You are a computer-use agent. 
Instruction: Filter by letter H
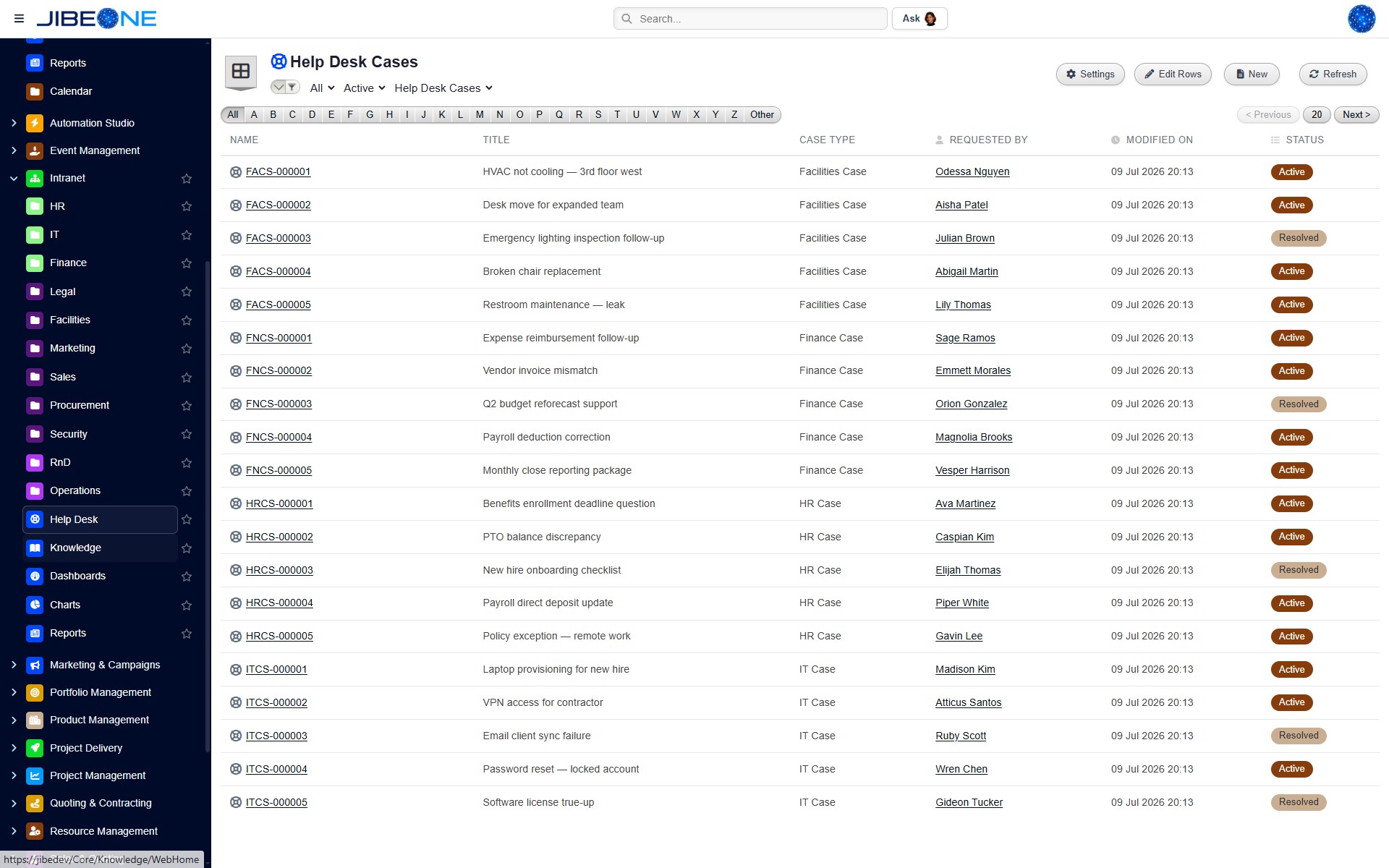tap(389, 114)
